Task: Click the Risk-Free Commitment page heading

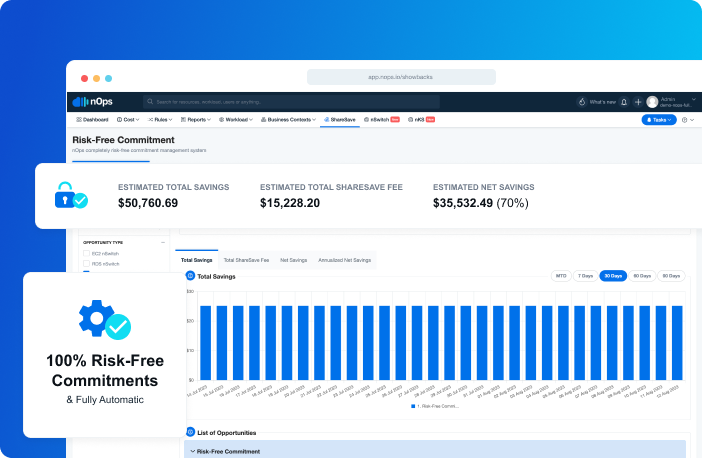Action: (123, 140)
